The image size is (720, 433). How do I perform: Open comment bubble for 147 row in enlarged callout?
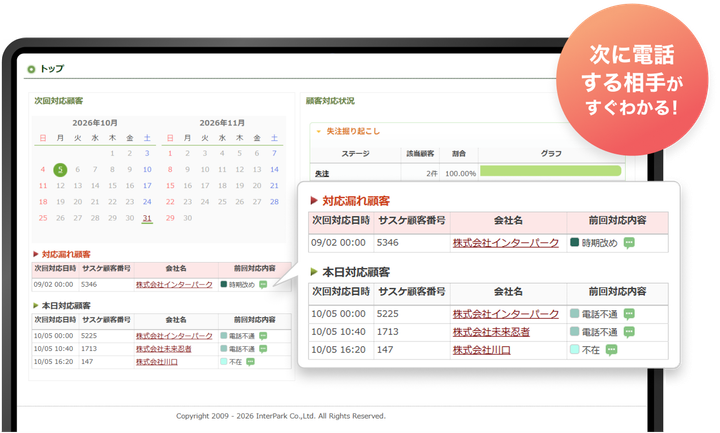[x=611, y=350]
